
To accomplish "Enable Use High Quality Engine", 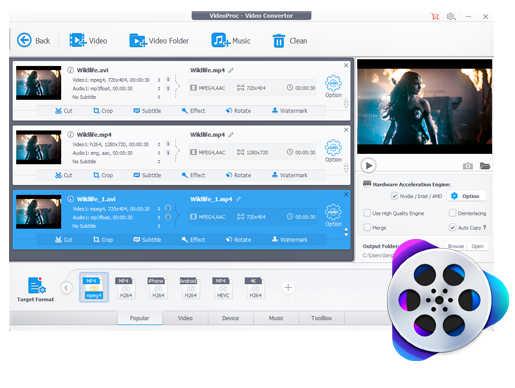I will (x=367, y=213).
